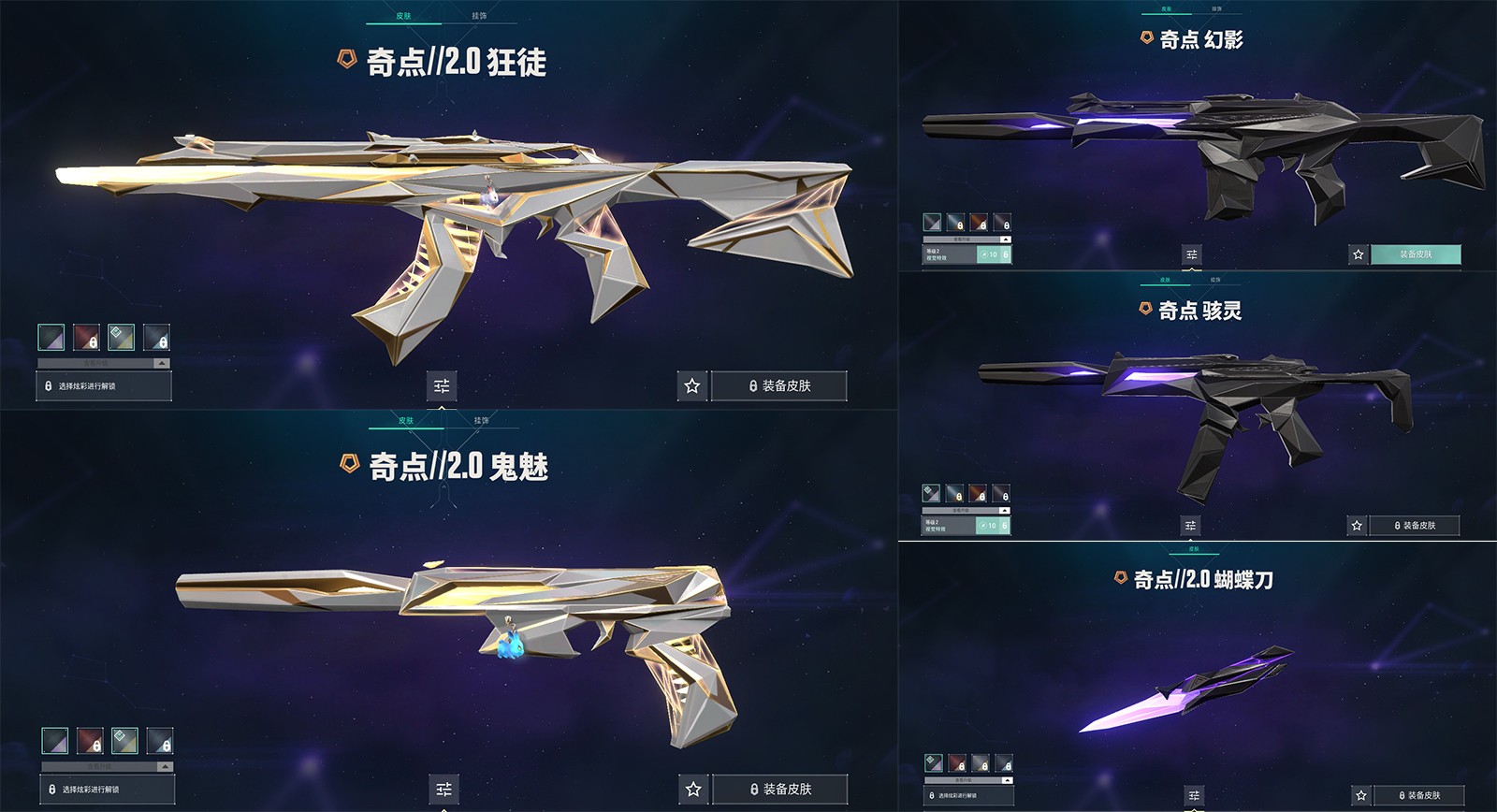Switch to the 挂饰 tab above 狂徒

point(479,16)
